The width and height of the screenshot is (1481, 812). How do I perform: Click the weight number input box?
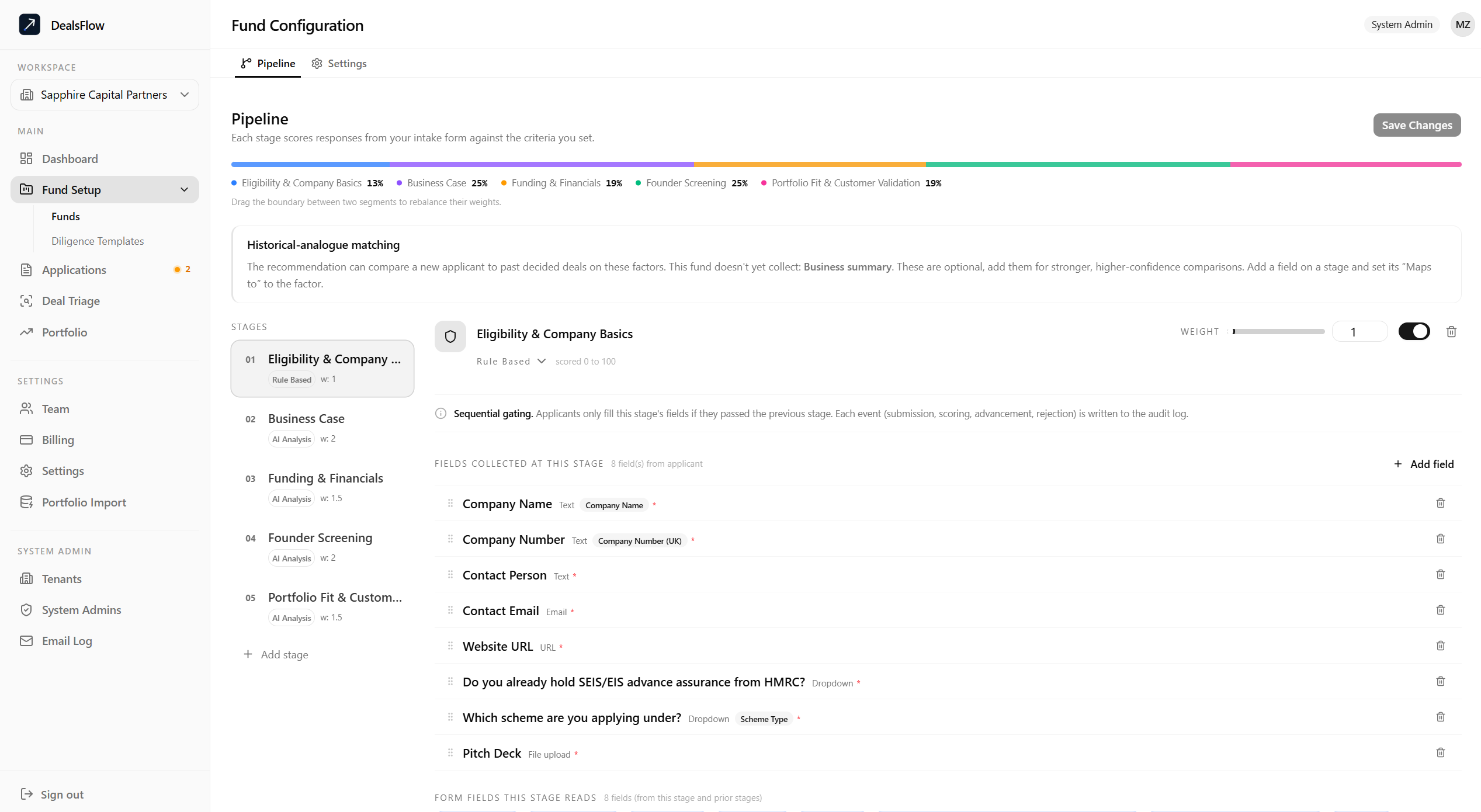click(x=1360, y=332)
